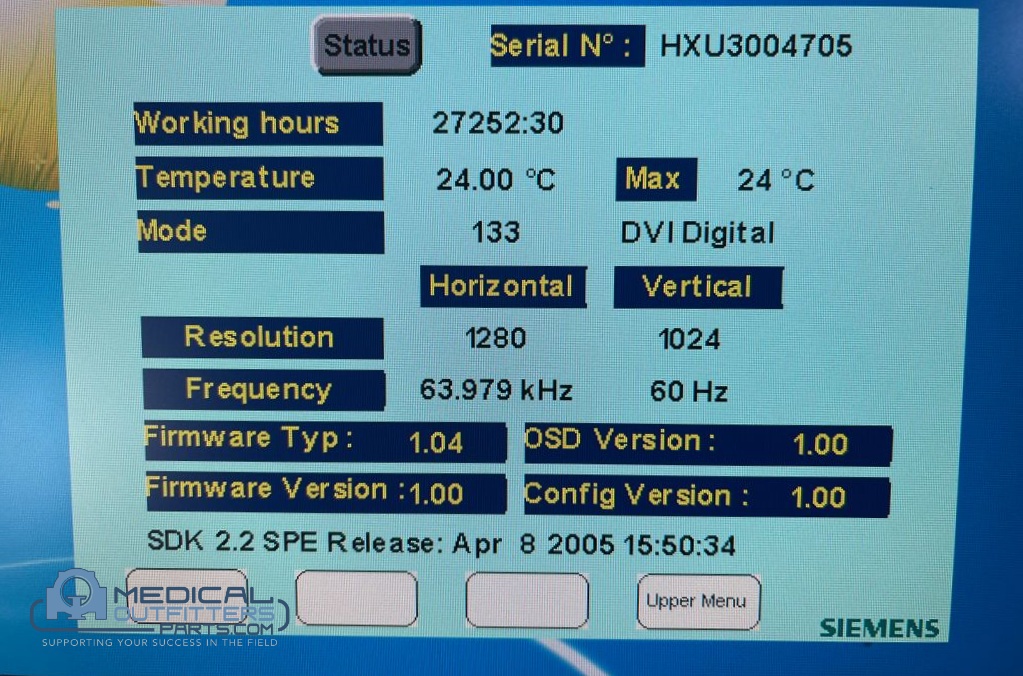Select the temperature value 24.00 °C

pos(496,179)
